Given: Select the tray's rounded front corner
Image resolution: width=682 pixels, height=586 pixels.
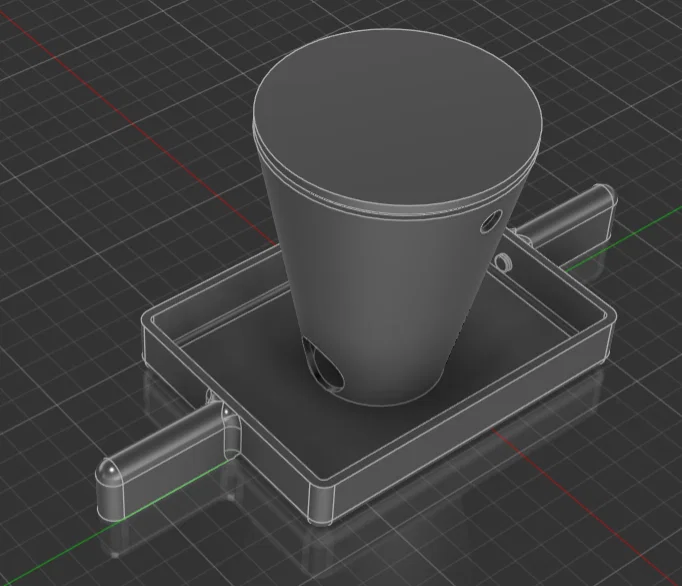Looking at the screenshot, I should [321, 503].
